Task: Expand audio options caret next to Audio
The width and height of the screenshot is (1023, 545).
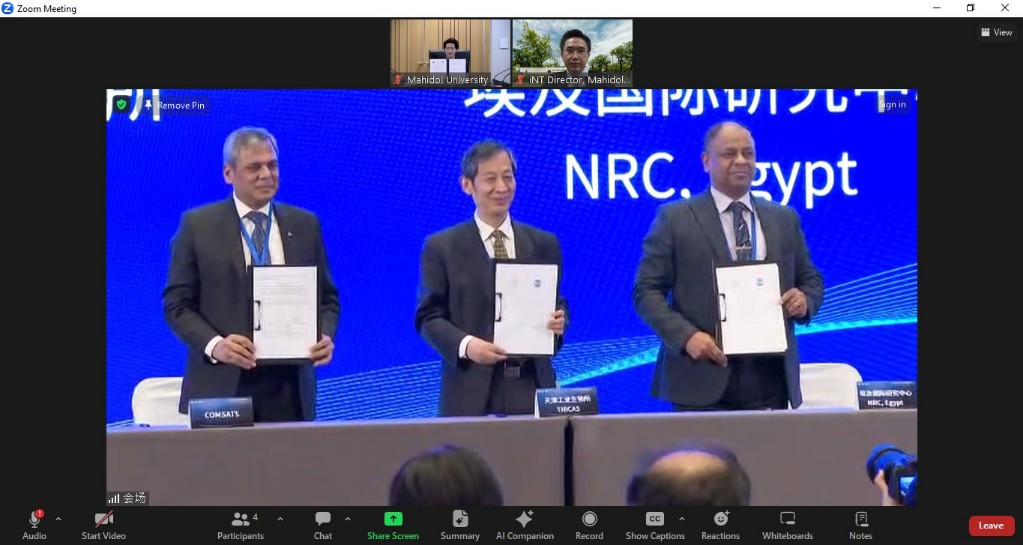Action: (59, 520)
